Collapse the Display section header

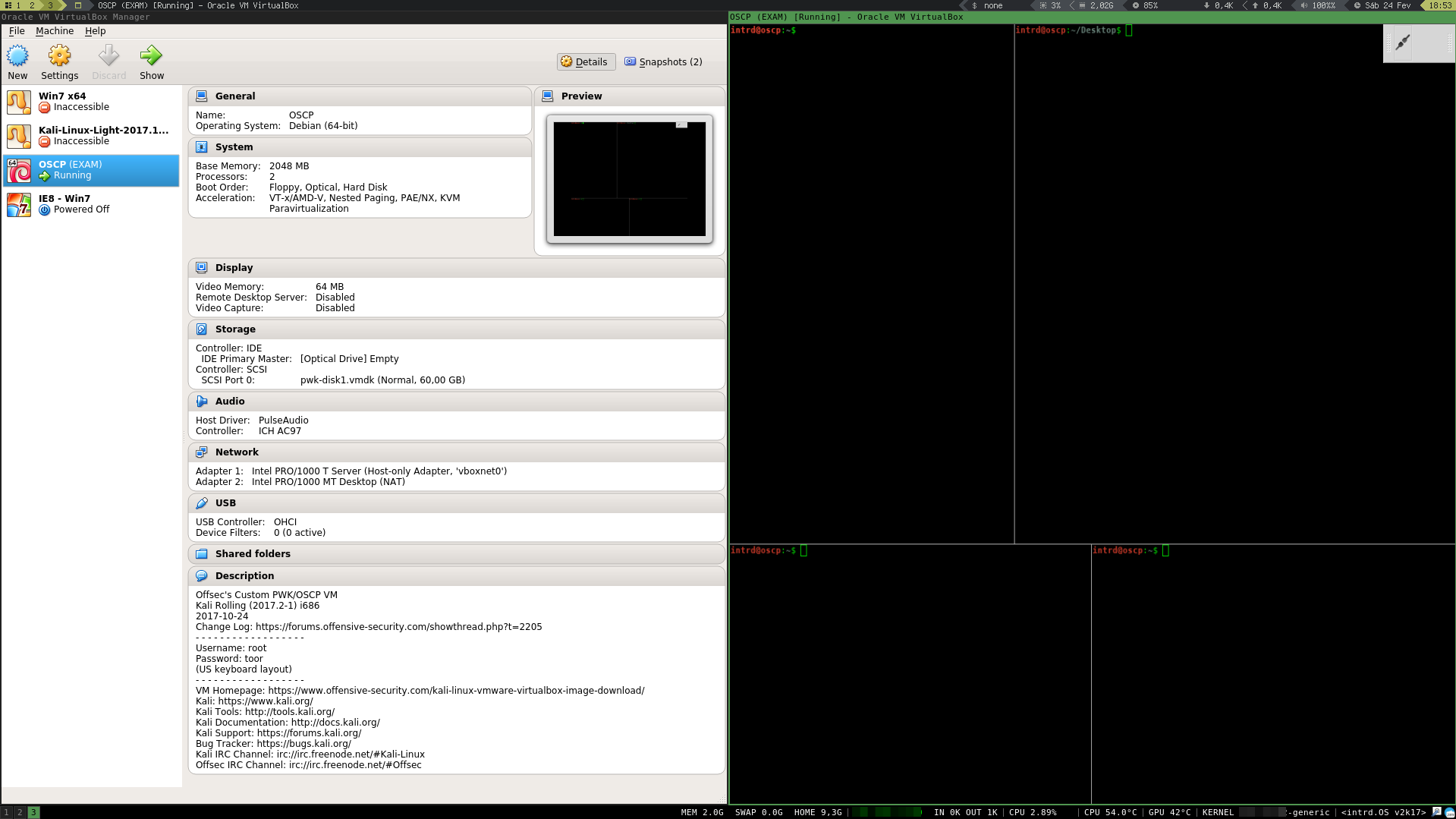457,268
